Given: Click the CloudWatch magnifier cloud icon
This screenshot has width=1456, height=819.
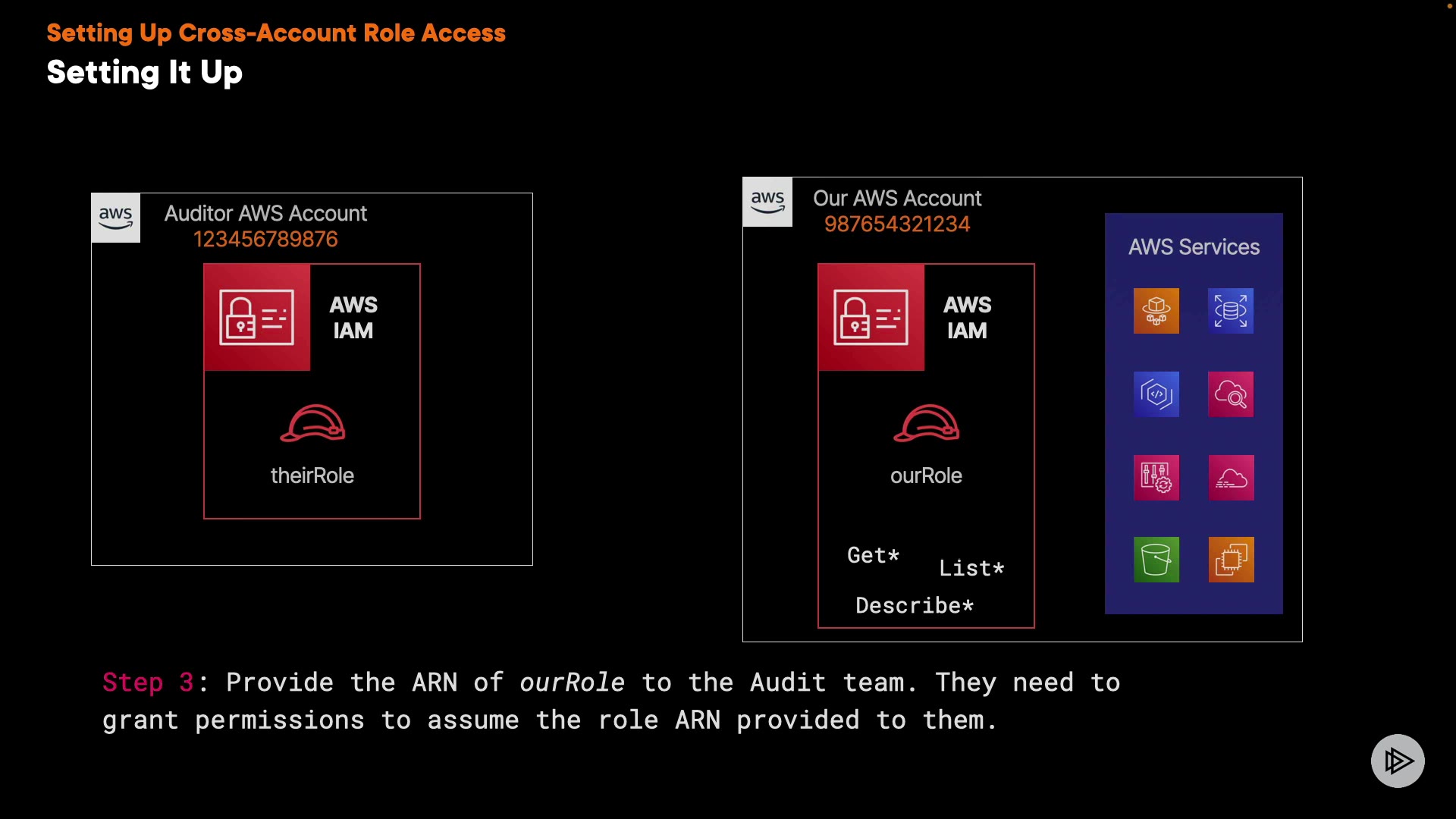Looking at the screenshot, I should pos(1230,394).
